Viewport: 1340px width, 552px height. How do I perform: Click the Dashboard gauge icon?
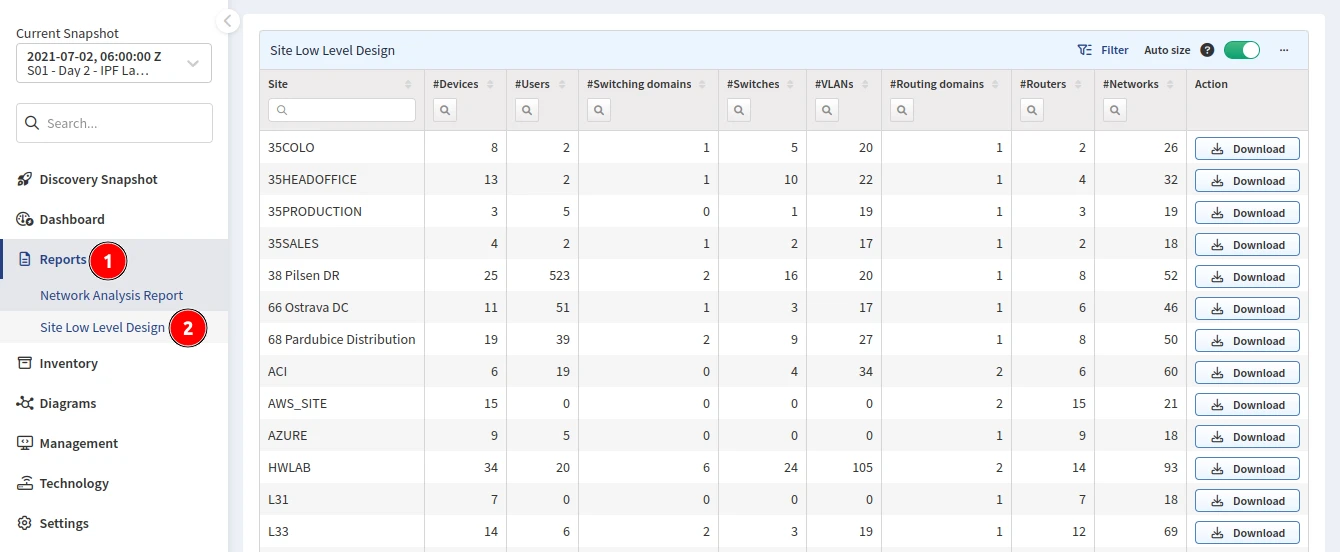pos(25,220)
